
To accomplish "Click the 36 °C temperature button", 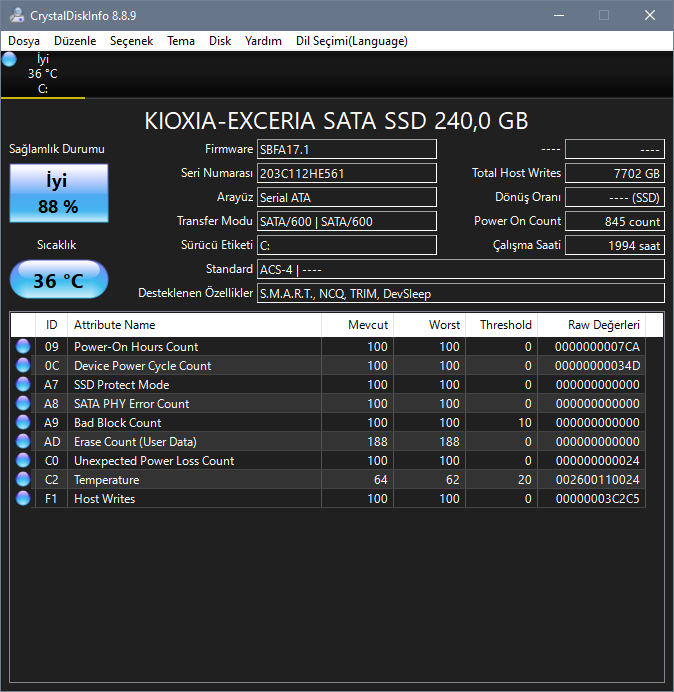I will tap(59, 279).
